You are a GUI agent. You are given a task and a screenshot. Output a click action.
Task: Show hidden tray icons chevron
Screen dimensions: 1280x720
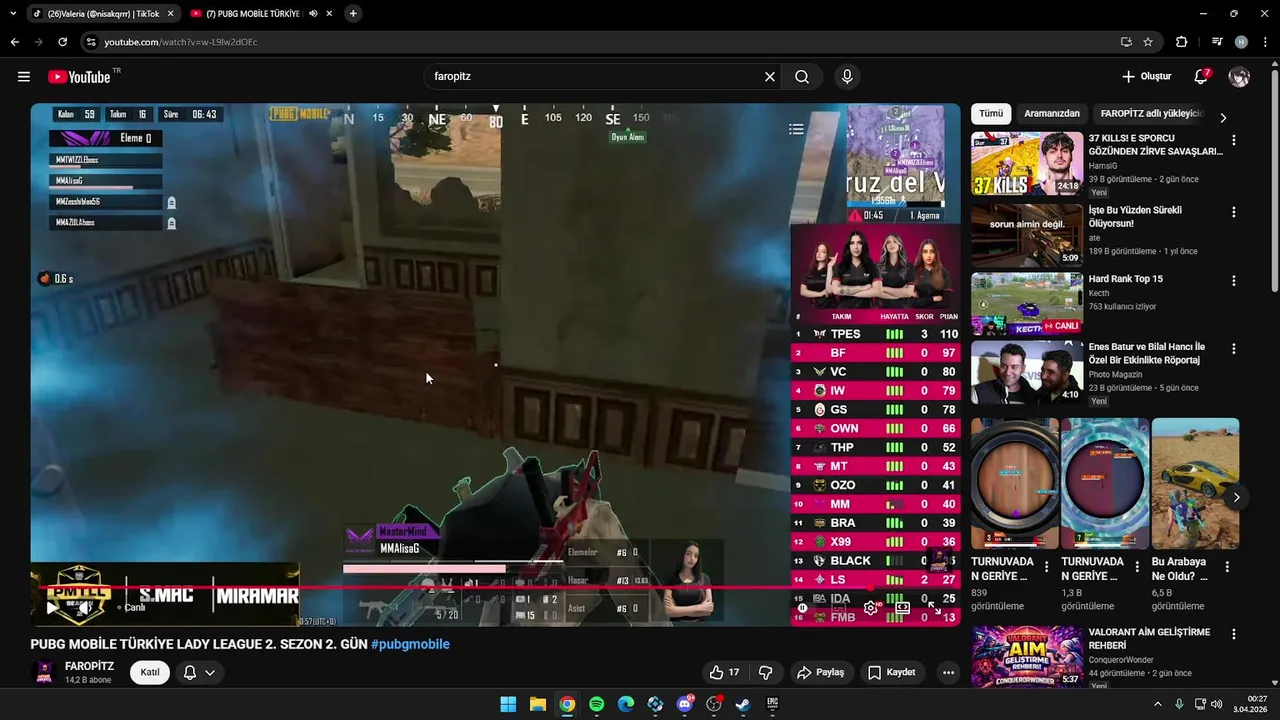coord(1157,704)
